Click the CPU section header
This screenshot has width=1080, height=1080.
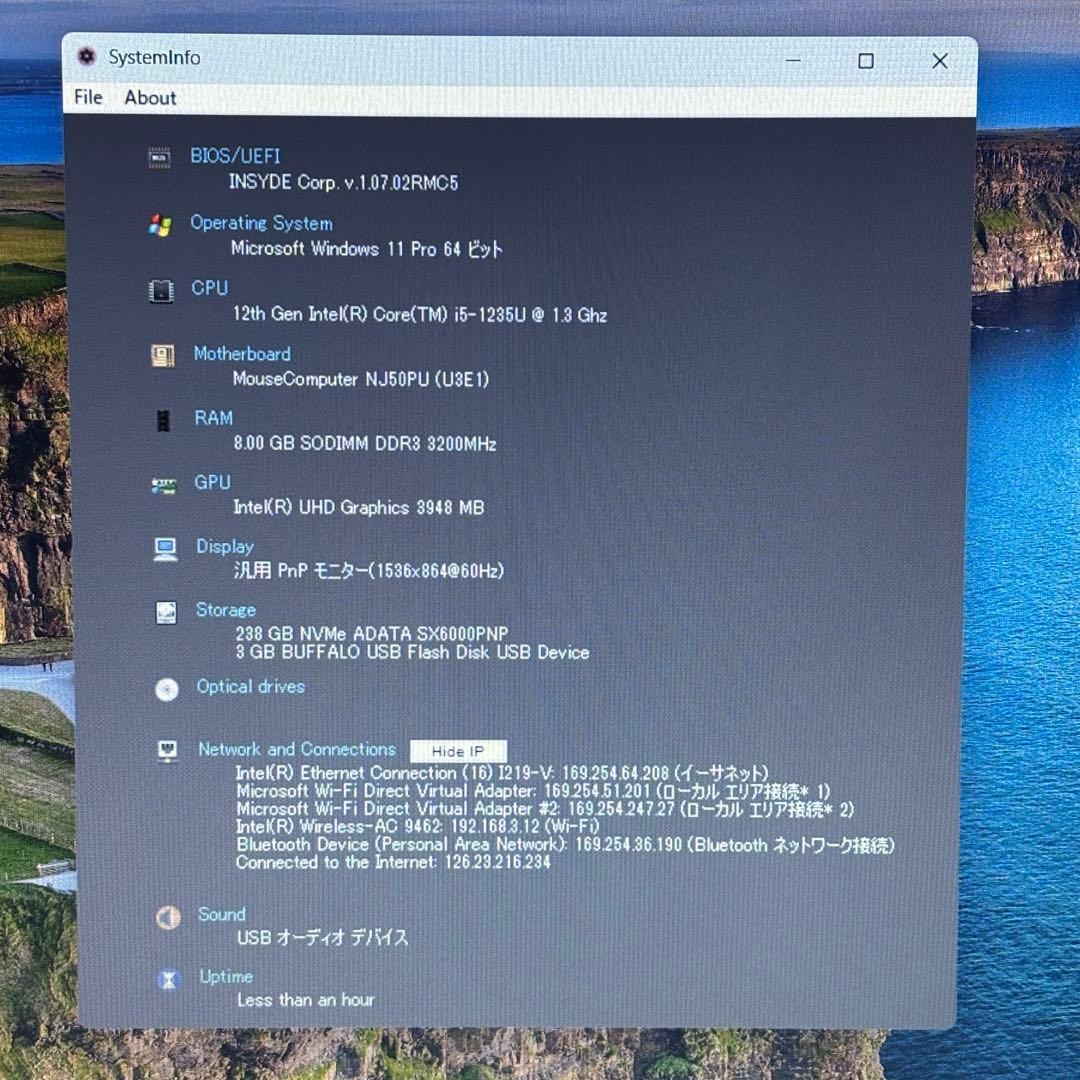(x=209, y=289)
